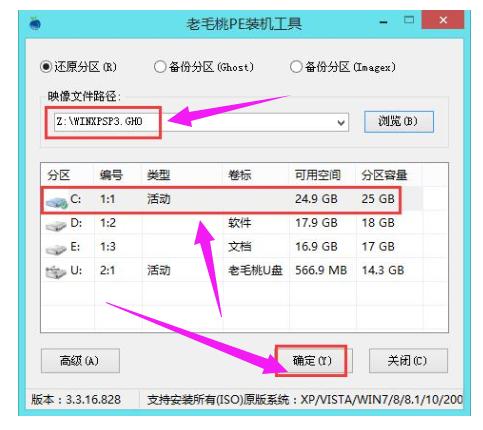Click the U: USB drive icon
483x430 pixels.
click(56, 272)
